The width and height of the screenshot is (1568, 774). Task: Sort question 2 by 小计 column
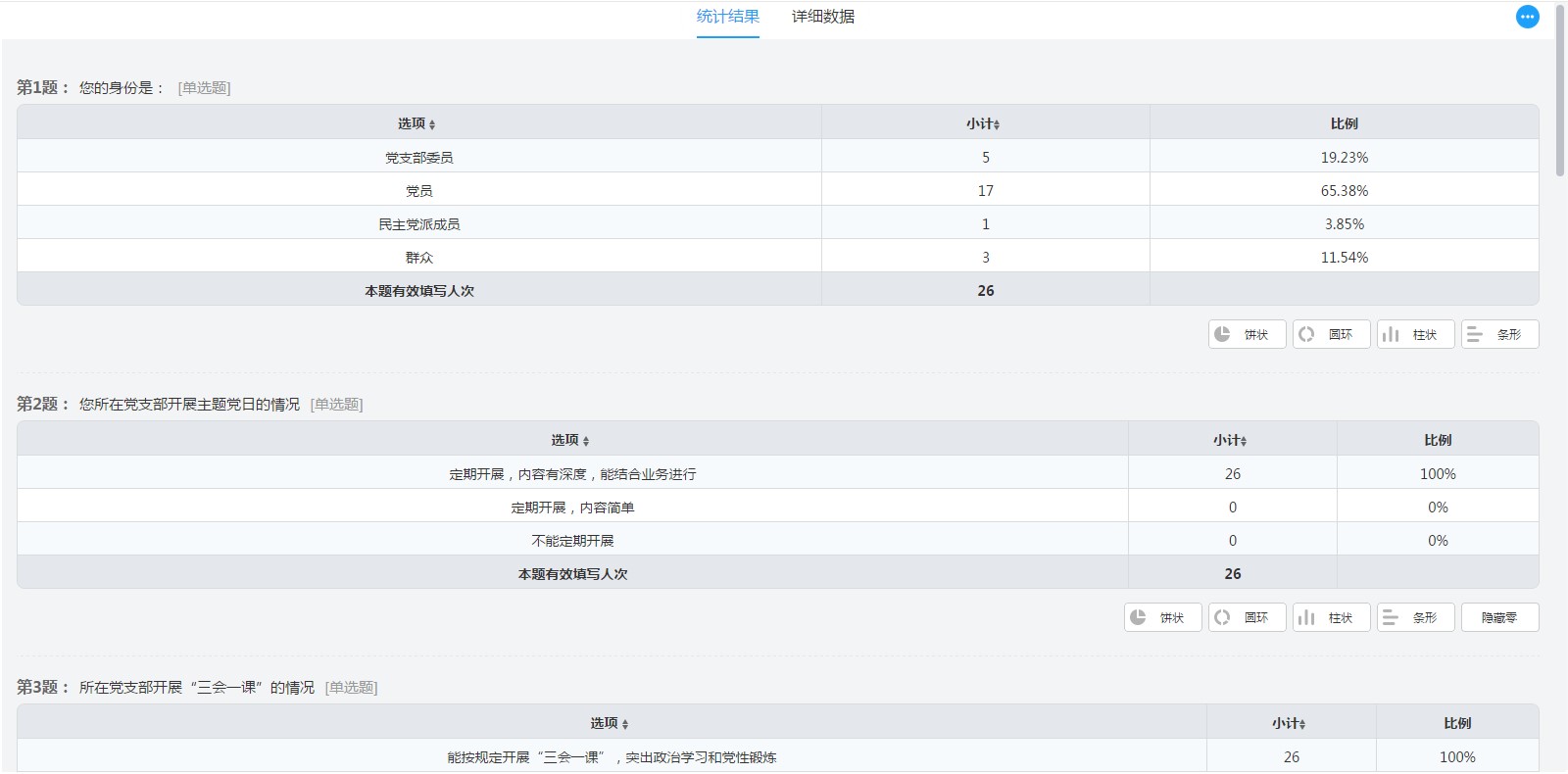[x=1230, y=440]
